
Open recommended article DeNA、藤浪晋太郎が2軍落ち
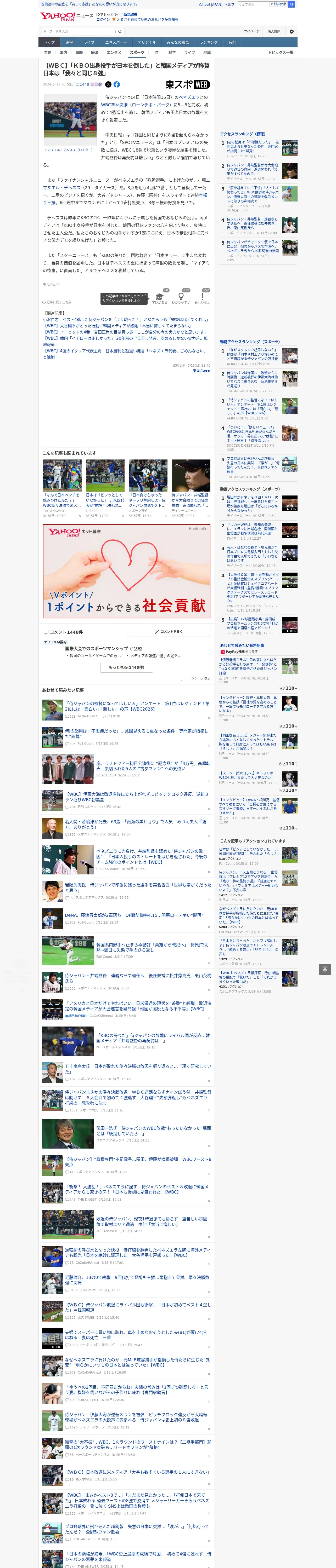click(134, 915)
